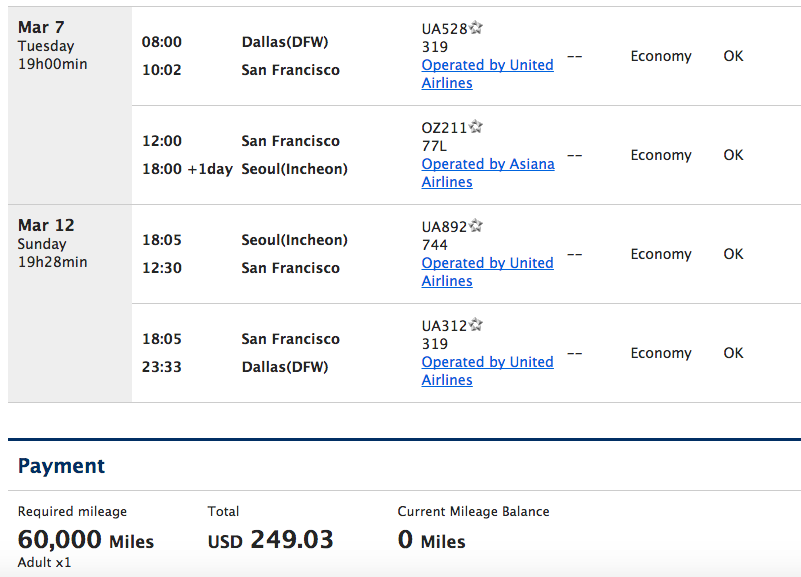
Task: Open 'Operated by Asiana Airlines' link for OZ211
Action: [488, 173]
